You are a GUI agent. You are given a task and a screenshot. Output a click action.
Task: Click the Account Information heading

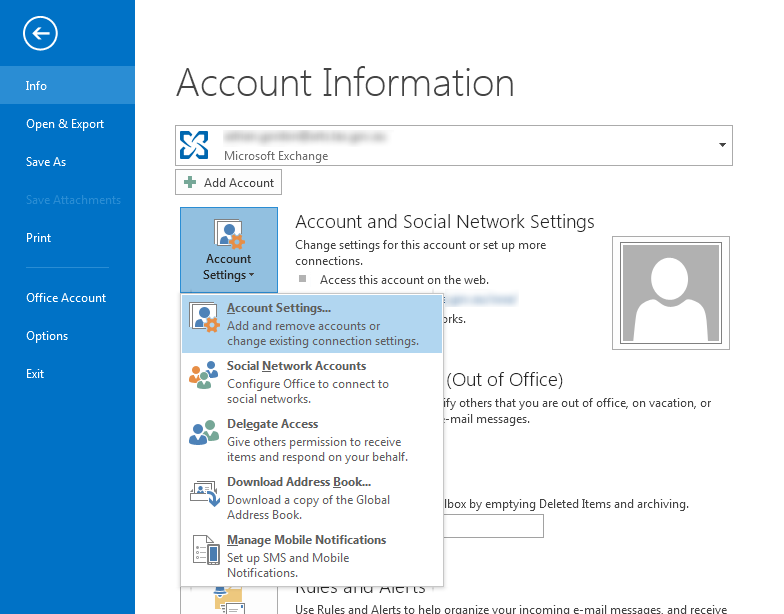click(x=345, y=82)
